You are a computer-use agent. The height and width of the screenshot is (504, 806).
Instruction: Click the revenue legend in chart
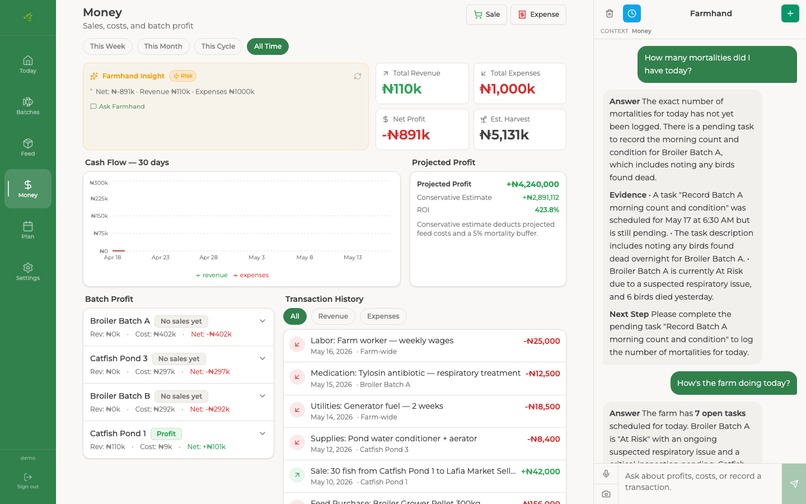(212, 275)
